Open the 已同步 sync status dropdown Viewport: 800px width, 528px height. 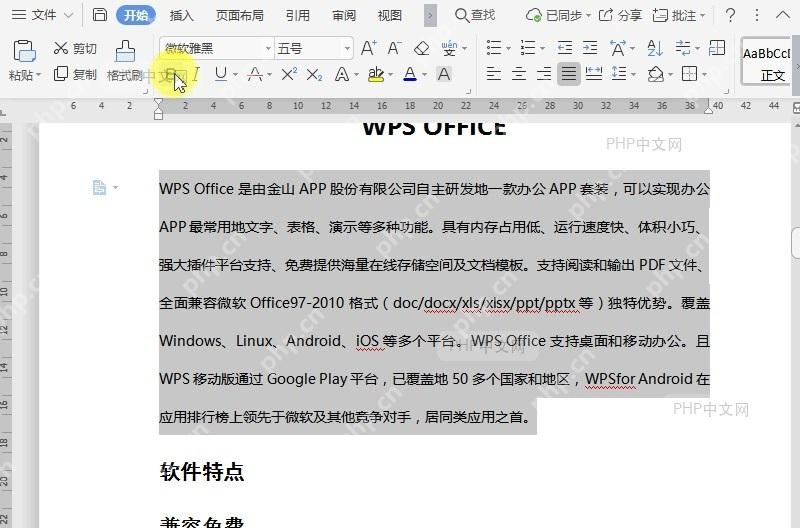(558, 15)
